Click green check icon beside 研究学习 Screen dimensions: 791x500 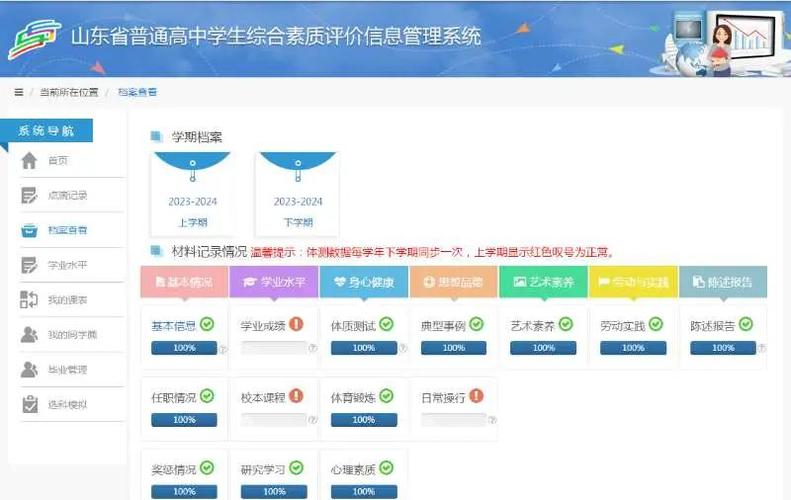coord(297,468)
